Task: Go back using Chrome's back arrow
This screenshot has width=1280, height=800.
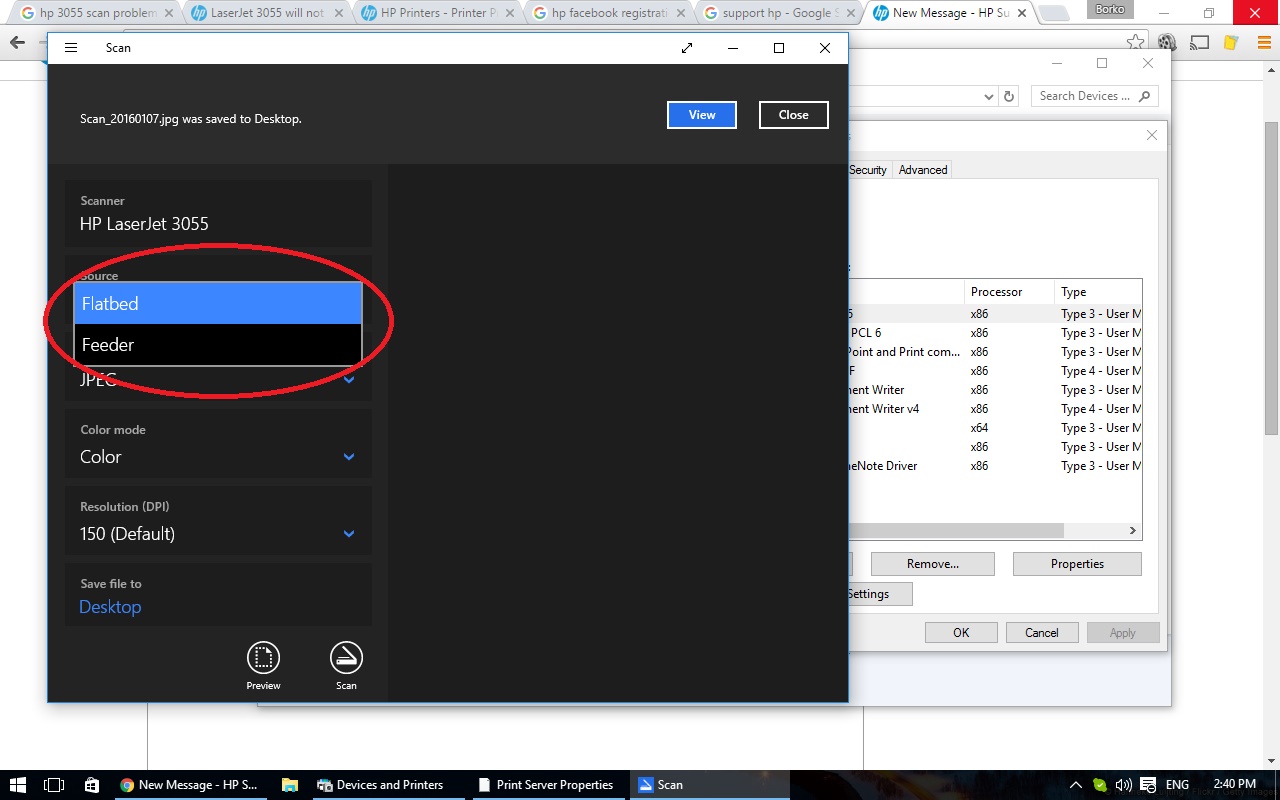Action: pyautogui.click(x=17, y=43)
